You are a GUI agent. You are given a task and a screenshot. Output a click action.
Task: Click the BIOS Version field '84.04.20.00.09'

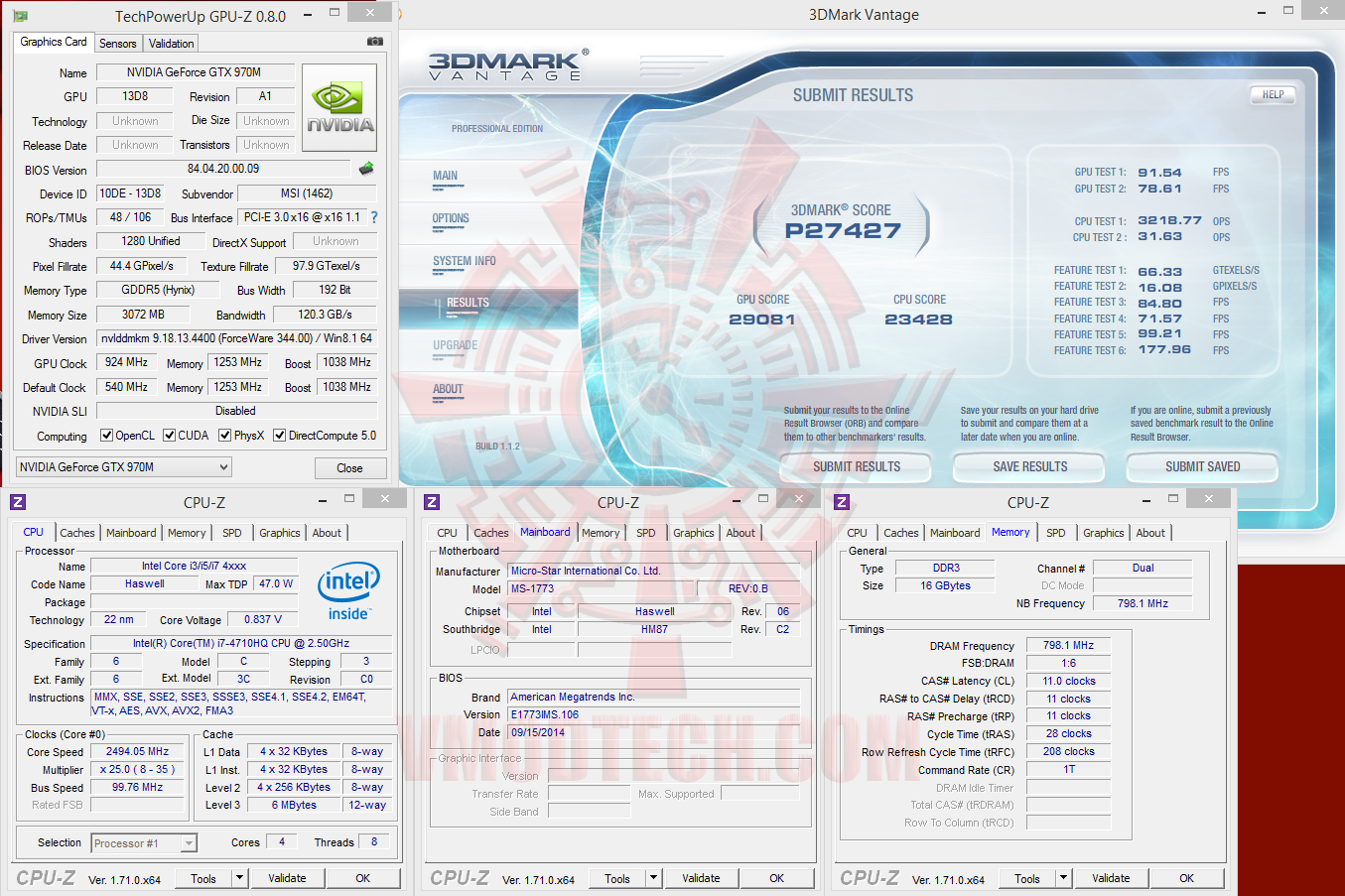coord(223,169)
